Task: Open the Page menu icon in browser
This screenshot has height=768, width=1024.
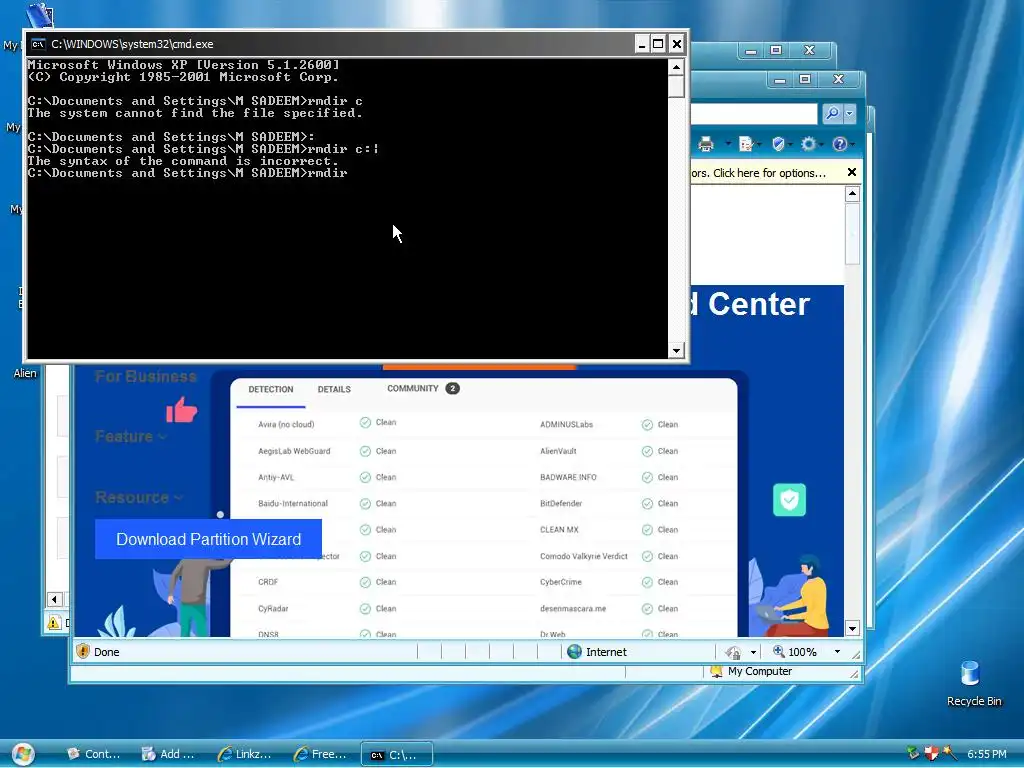Action: pyautogui.click(x=746, y=144)
